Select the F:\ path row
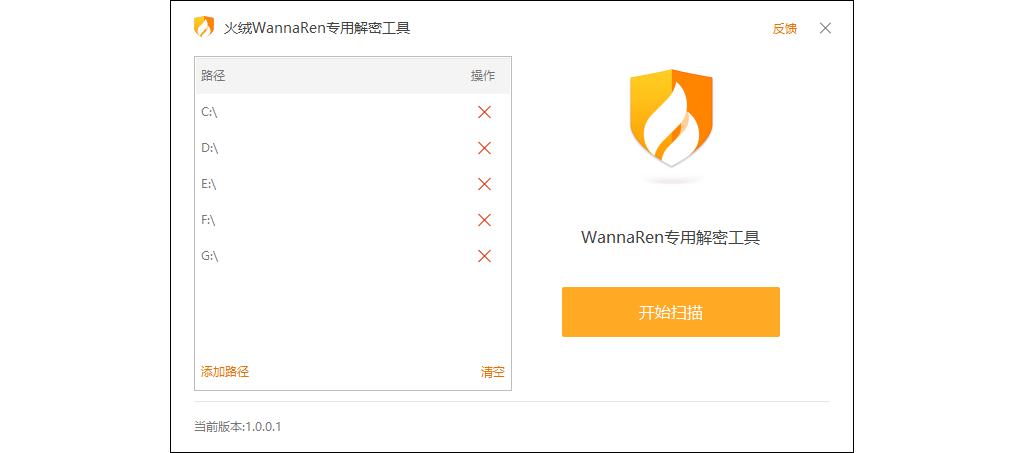 coord(353,220)
